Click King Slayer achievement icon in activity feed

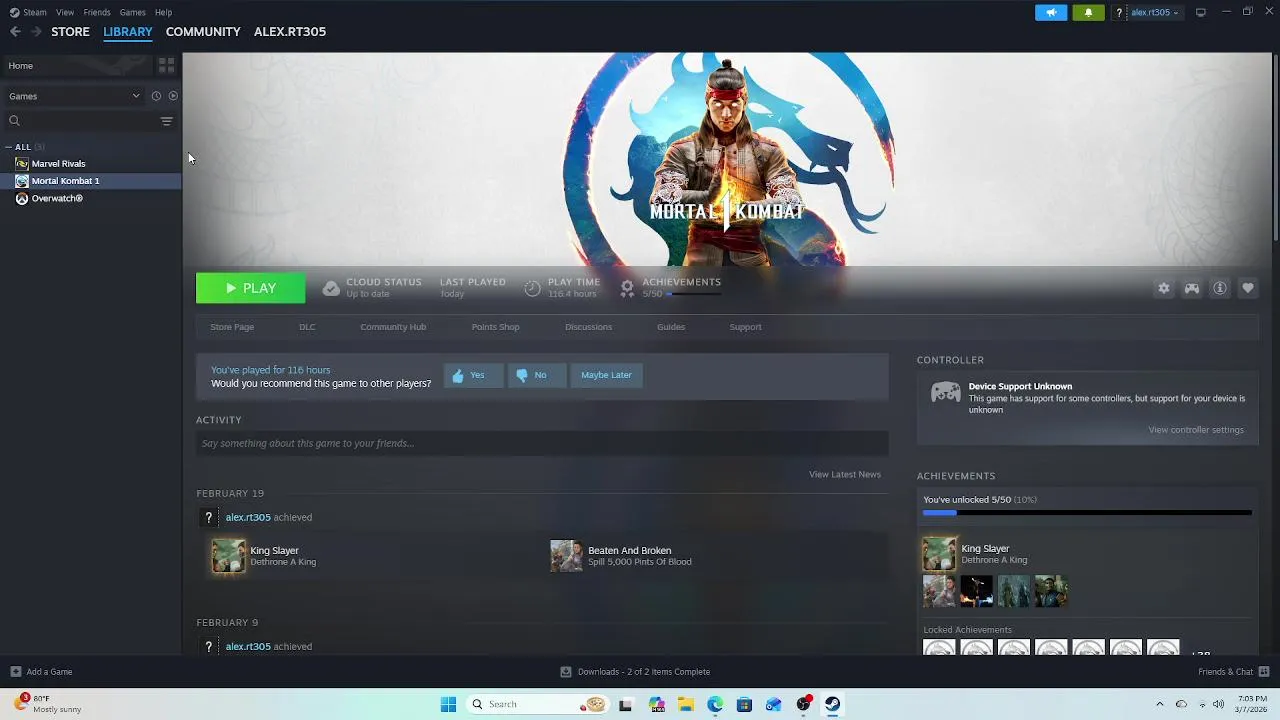[228, 556]
